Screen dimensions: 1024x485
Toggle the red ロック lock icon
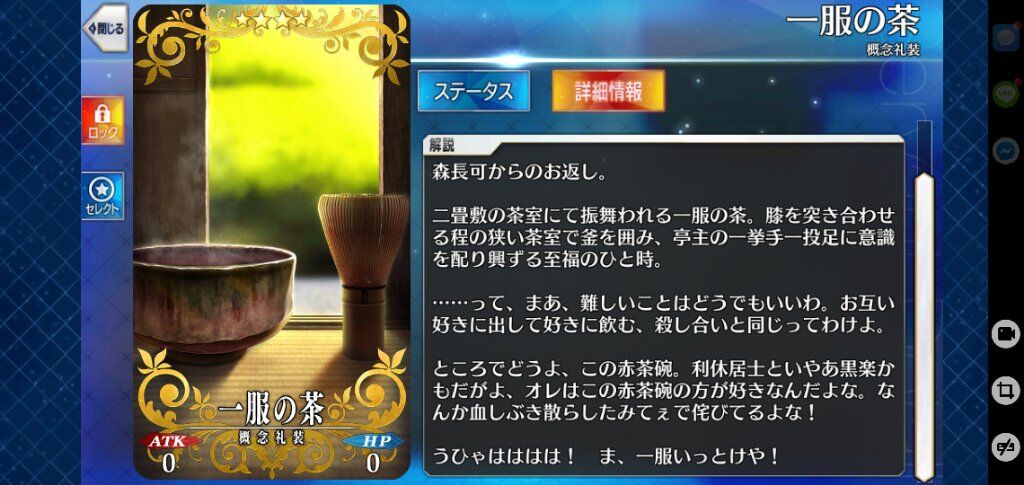(103, 121)
